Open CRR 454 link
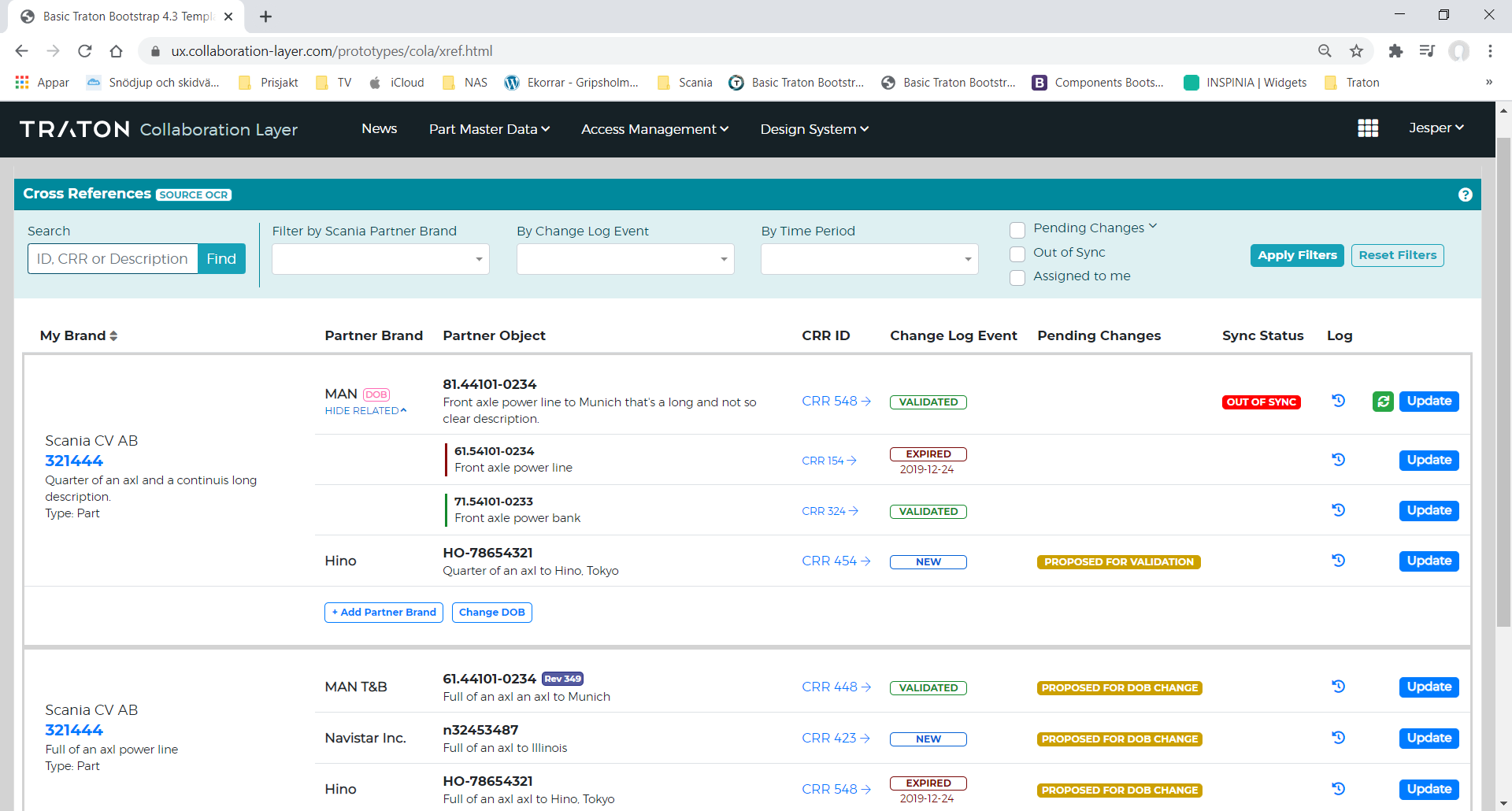1512x811 pixels. coord(836,561)
